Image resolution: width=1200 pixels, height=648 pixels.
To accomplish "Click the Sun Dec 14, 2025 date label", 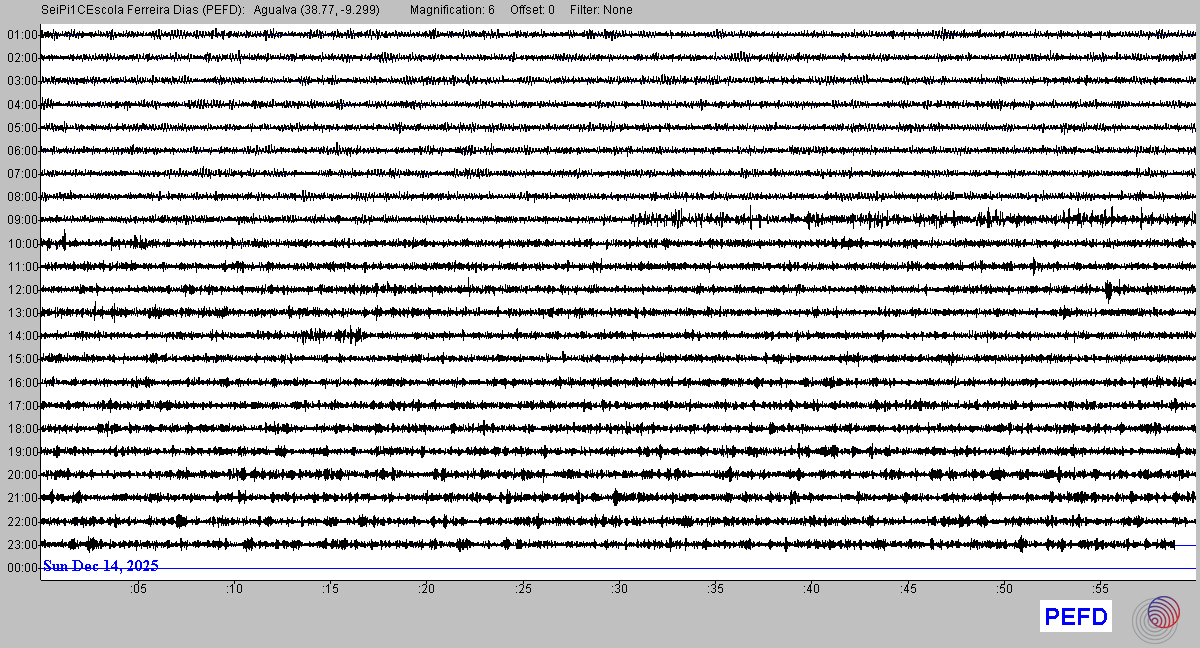I will (x=100, y=566).
